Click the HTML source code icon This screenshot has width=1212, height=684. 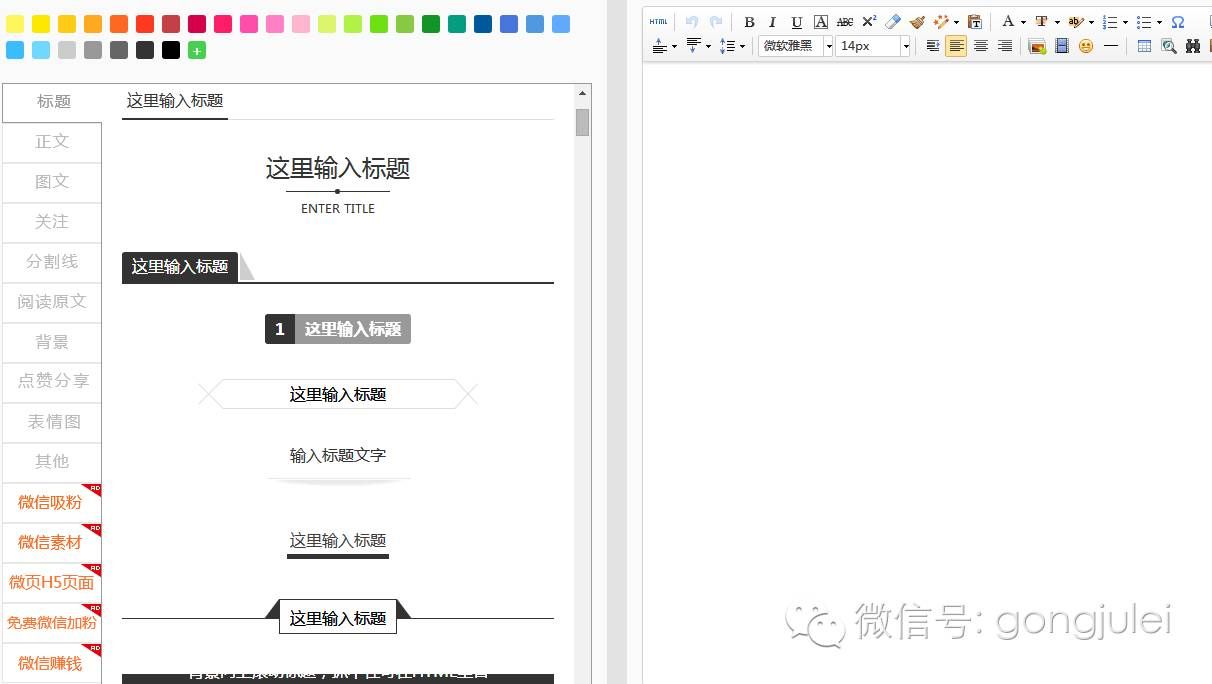658,21
